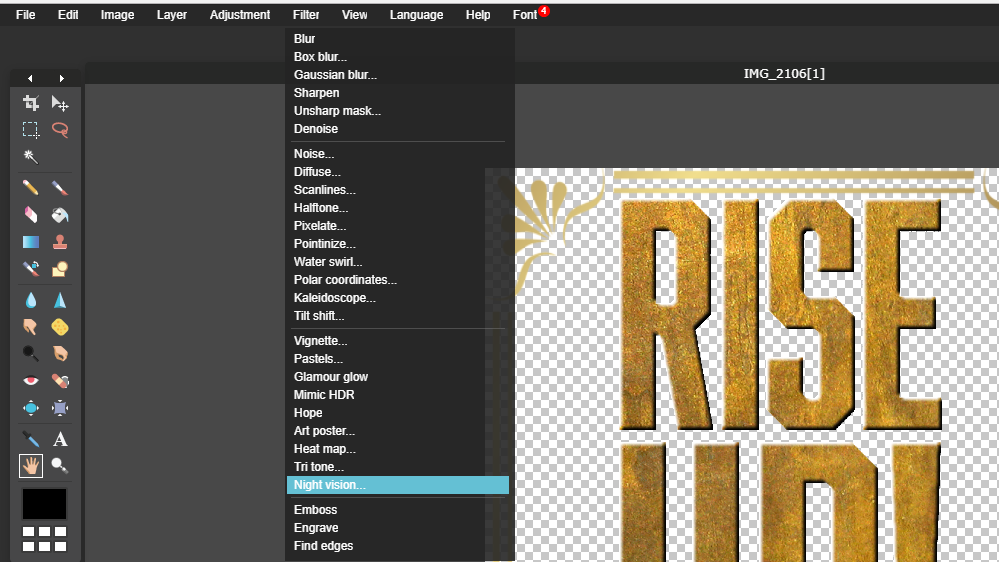Pick the Gradient tool
This screenshot has width=999, height=562.
point(31,242)
